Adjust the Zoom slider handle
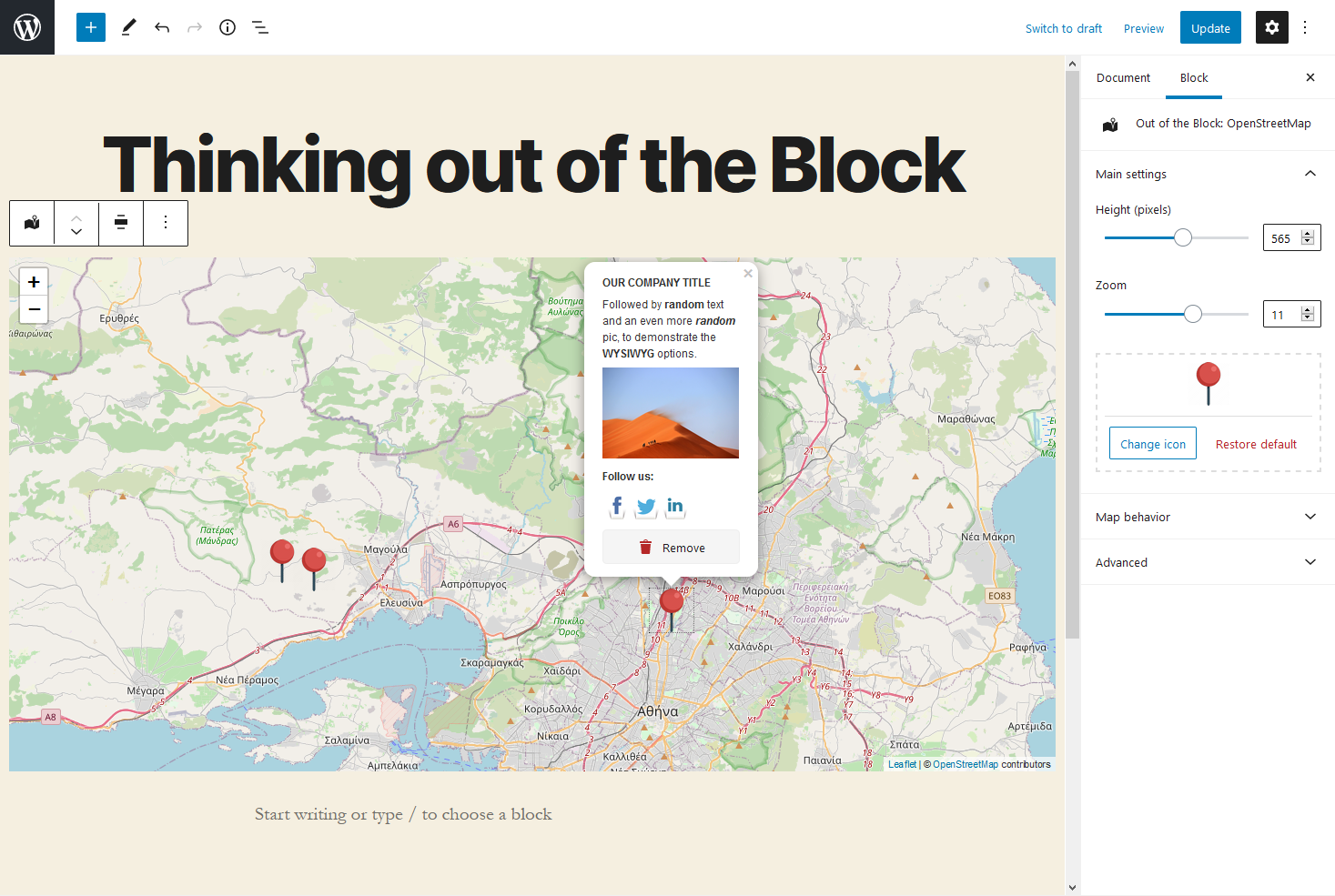This screenshot has height=896, width=1335. 1193,314
